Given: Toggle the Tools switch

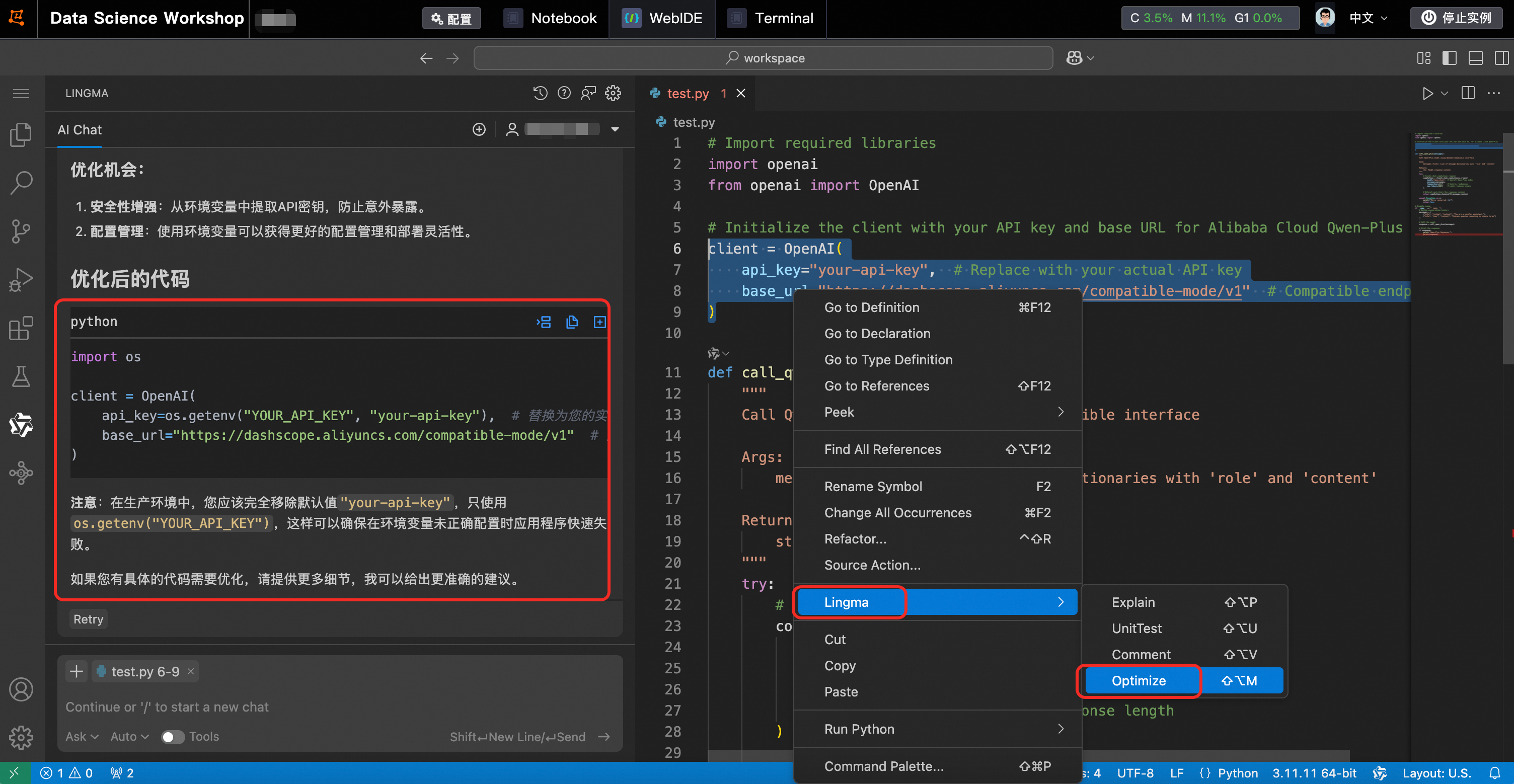Looking at the screenshot, I should point(172,736).
